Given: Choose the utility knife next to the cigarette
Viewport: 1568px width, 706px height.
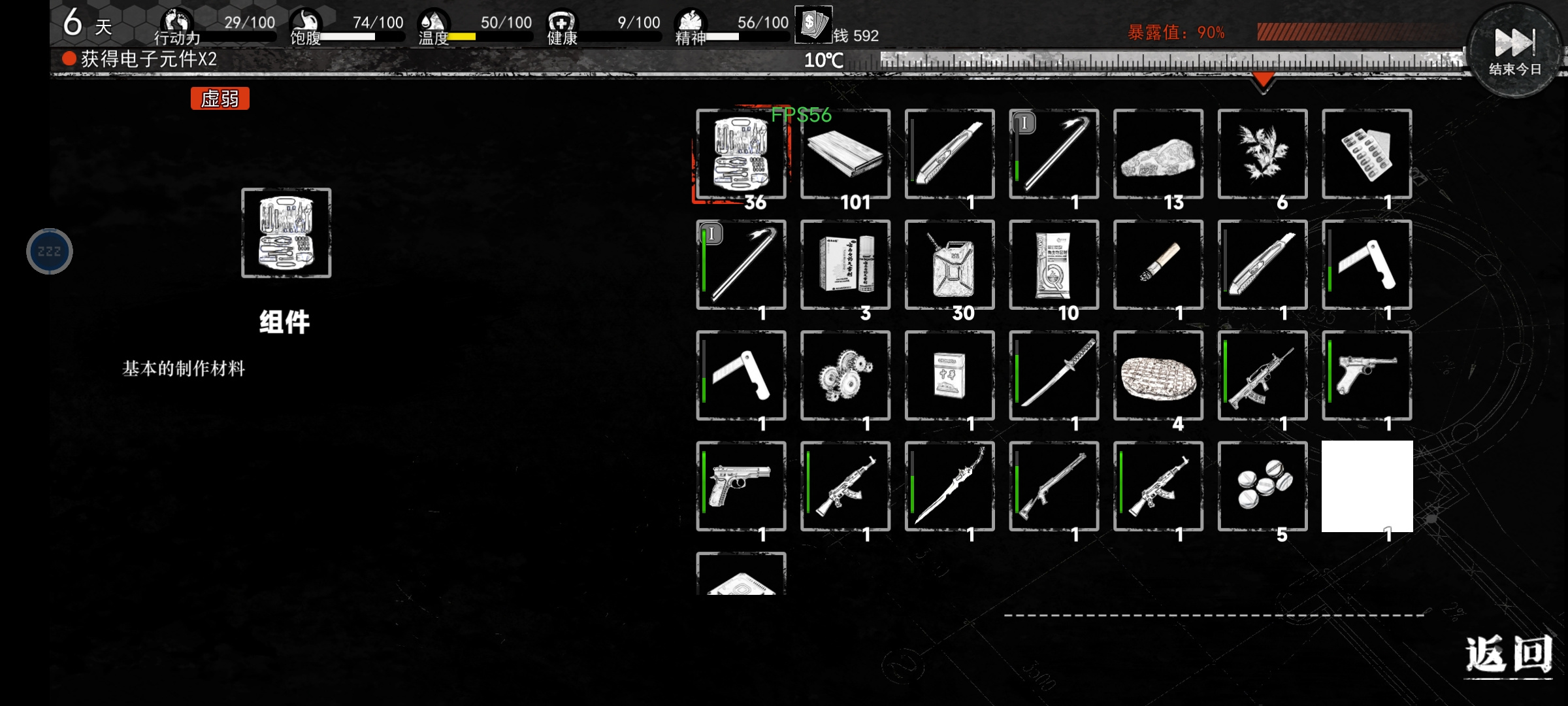Looking at the screenshot, I should [1262, 265].
